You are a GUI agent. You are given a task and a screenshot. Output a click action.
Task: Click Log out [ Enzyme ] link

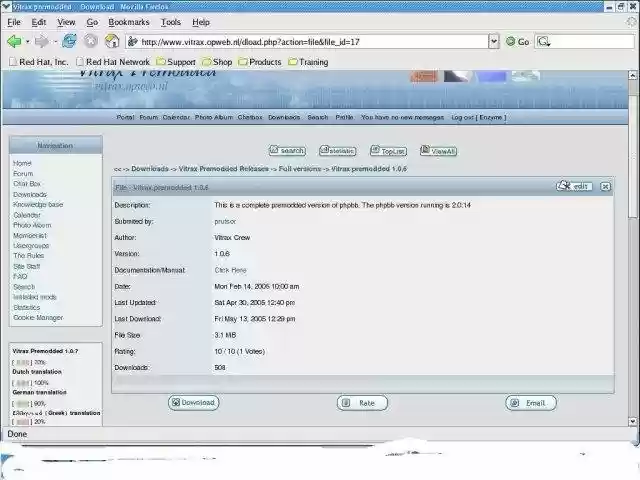click(x=478, y=117)
